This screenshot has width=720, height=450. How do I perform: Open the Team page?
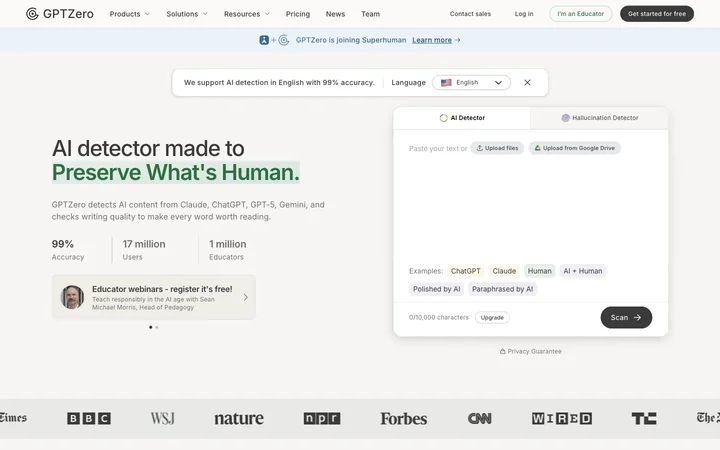[370, 14]
